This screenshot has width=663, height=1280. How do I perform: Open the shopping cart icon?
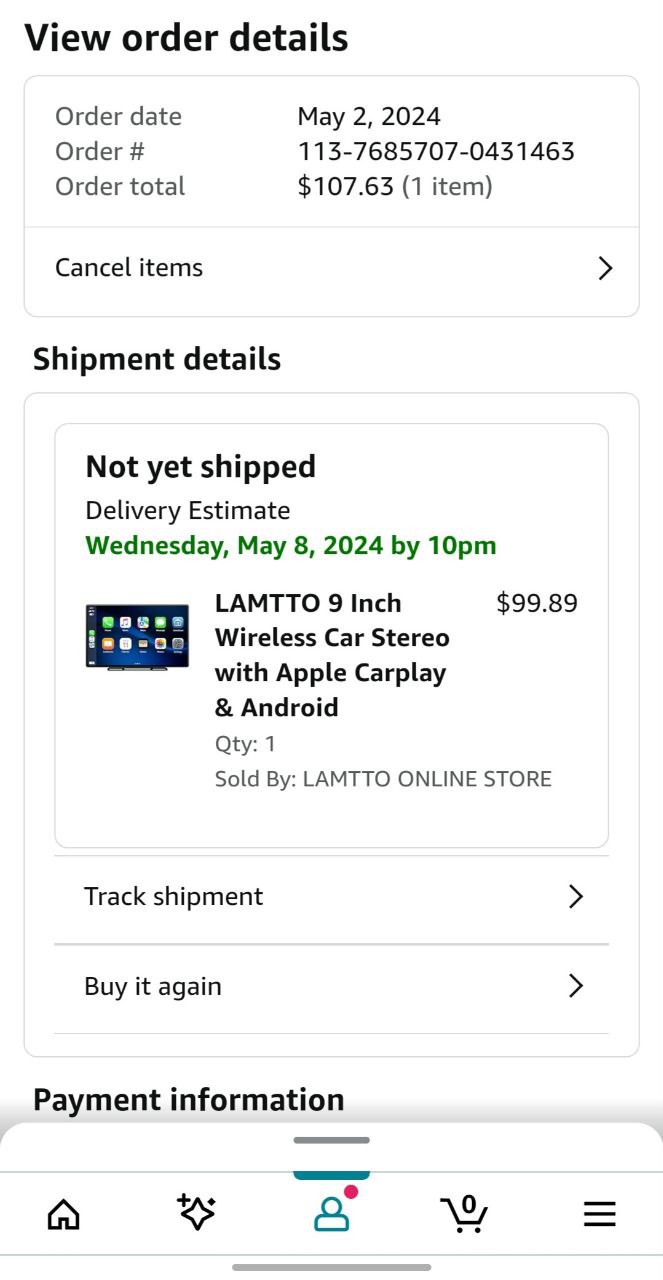(464, 1213)
